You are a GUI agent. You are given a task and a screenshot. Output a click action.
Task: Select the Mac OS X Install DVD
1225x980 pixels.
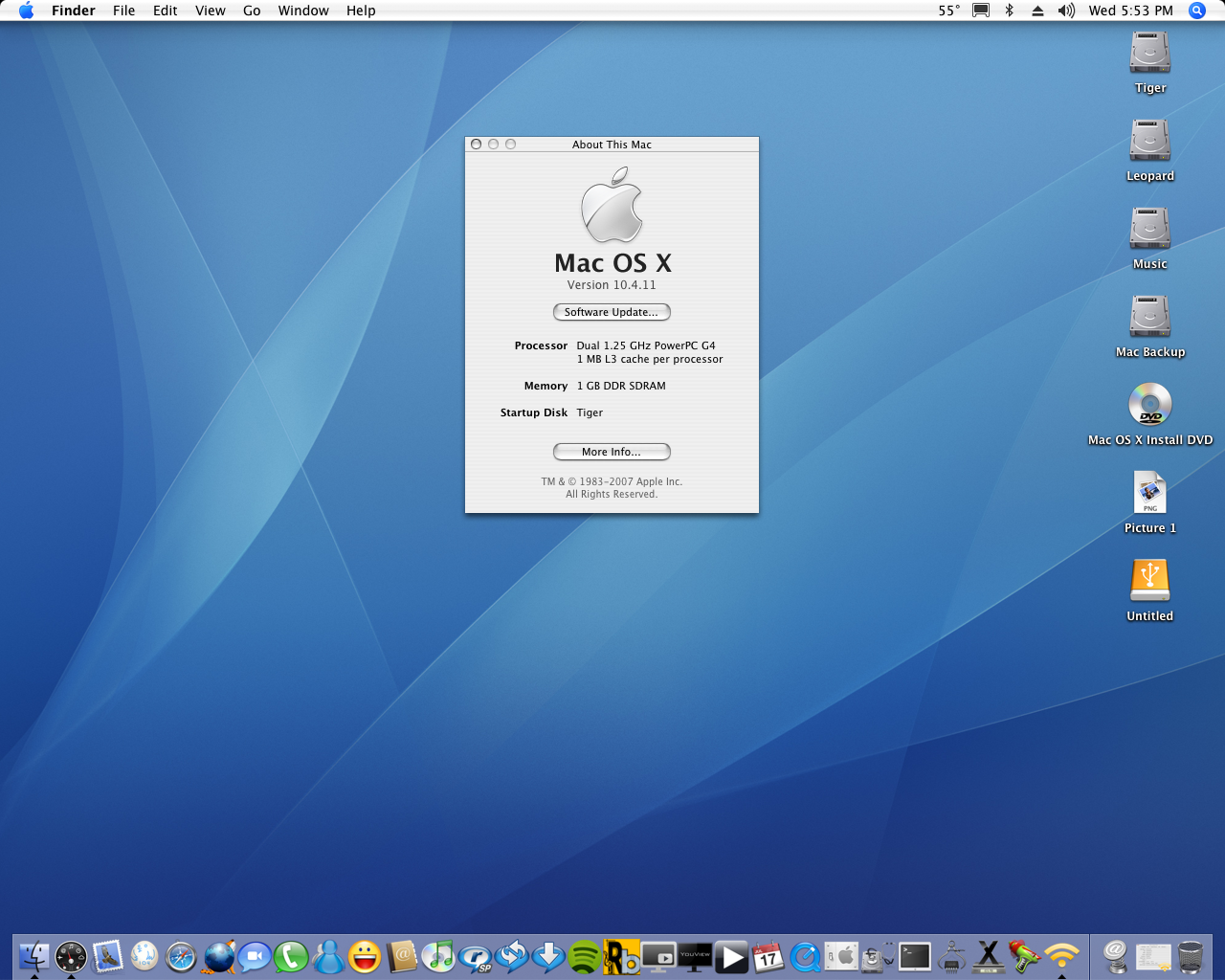(1150, 405)
